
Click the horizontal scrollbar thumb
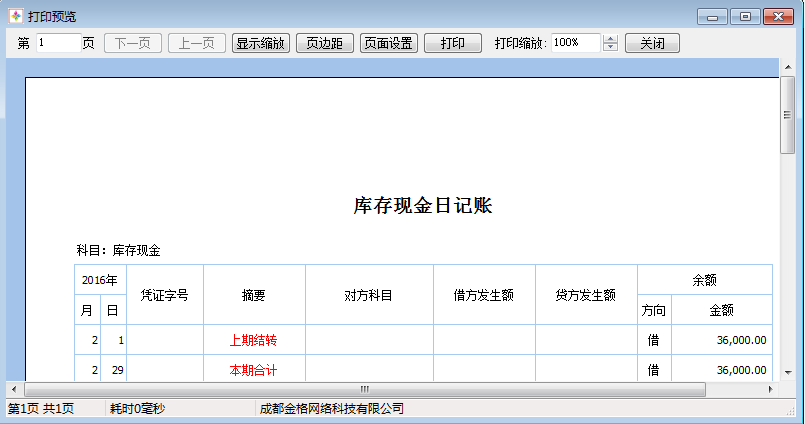pos(365,389)
